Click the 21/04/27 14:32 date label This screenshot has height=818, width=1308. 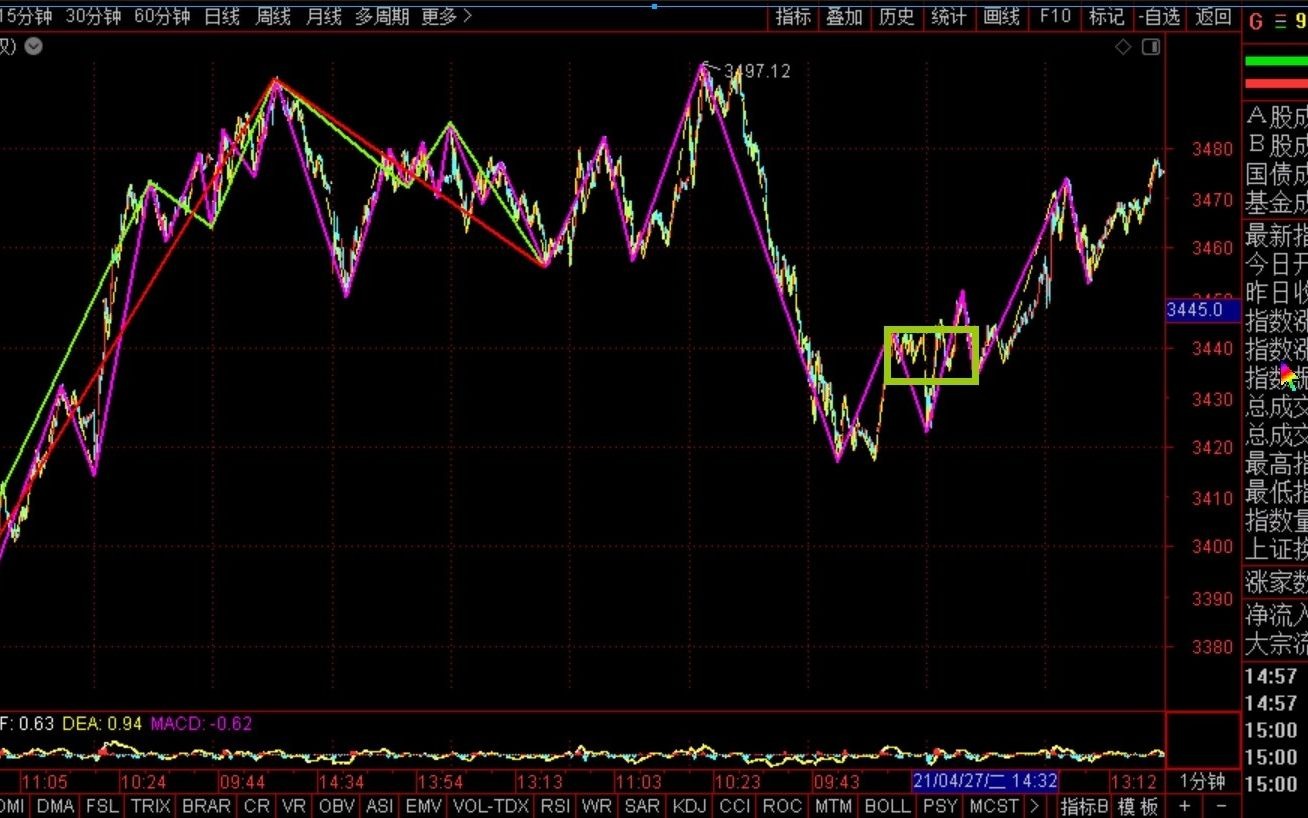click(x=985, y=781)
